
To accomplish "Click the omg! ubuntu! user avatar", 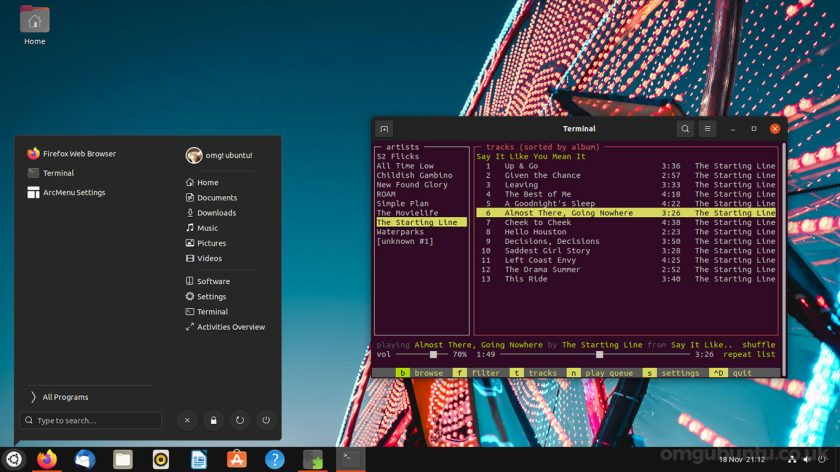I will point(194,155).
